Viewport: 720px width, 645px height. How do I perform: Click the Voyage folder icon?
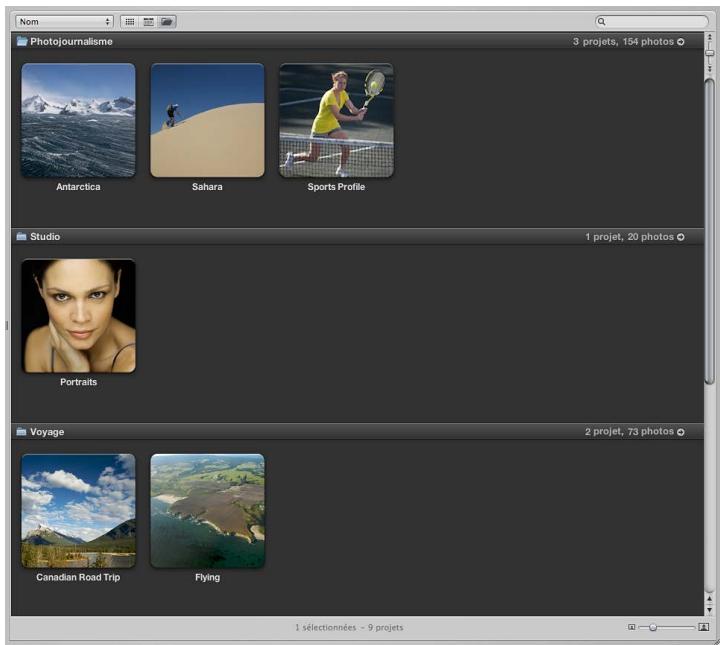coord(22,432)
